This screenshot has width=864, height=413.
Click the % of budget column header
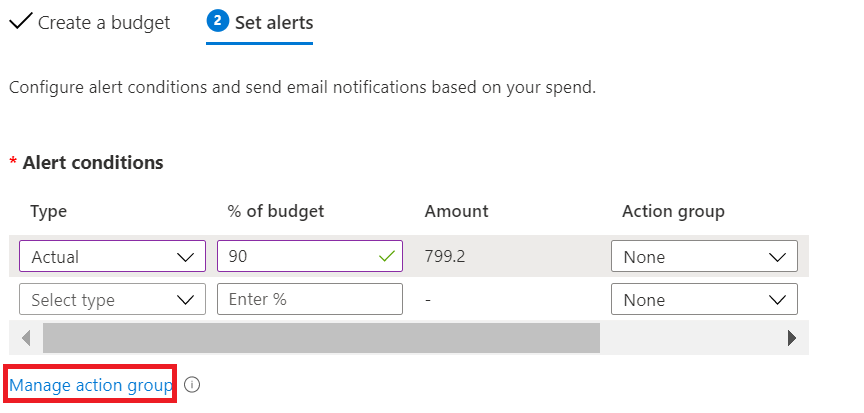tap(276, 211)
